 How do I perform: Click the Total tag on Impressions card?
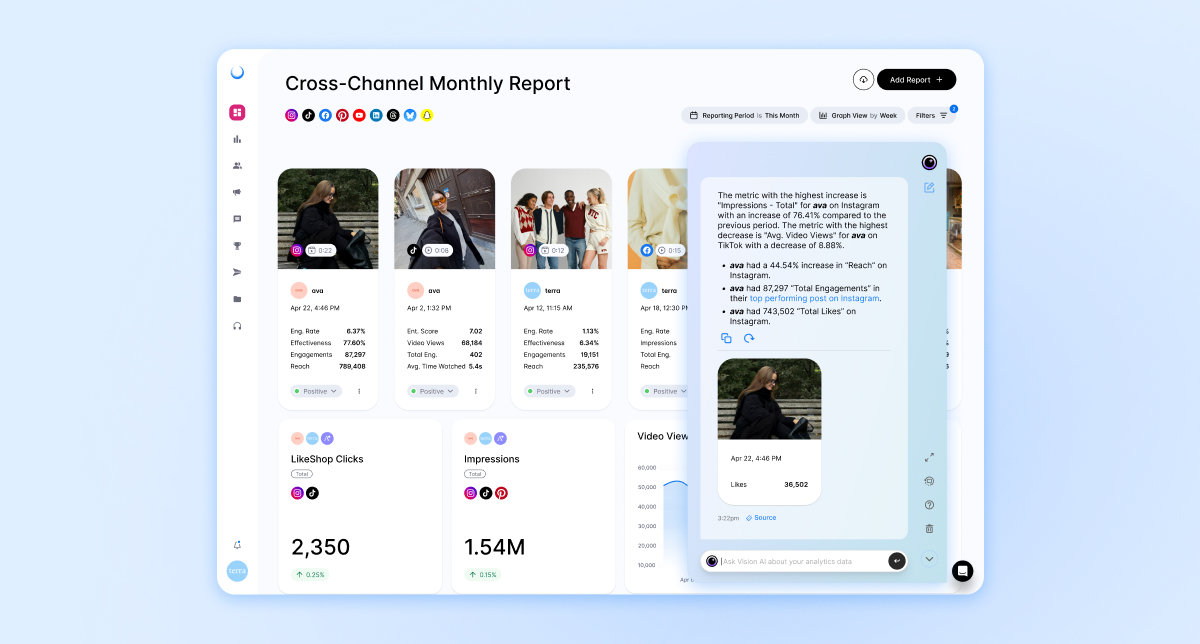(475, 474)
